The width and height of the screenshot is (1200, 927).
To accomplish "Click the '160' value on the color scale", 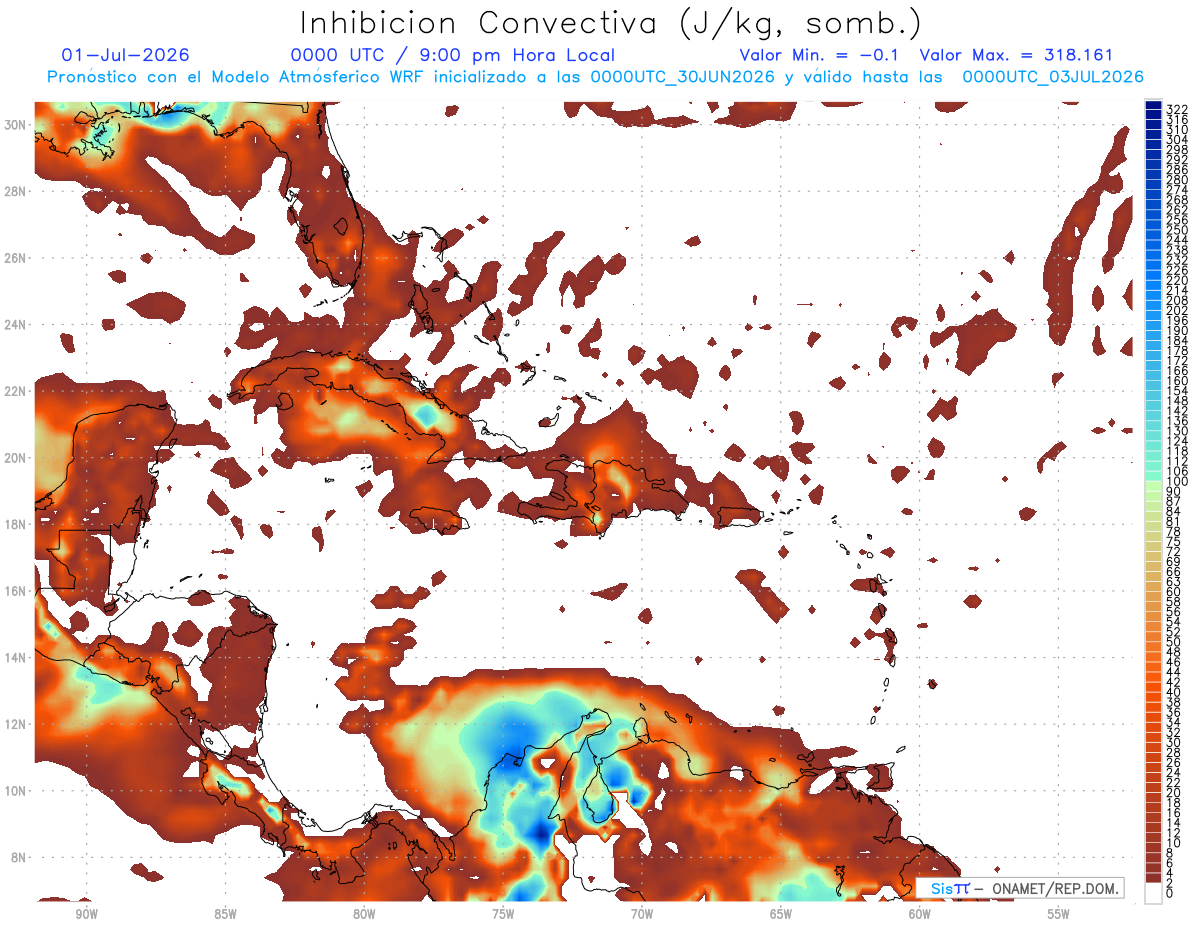I will (x=1177, y=381).
